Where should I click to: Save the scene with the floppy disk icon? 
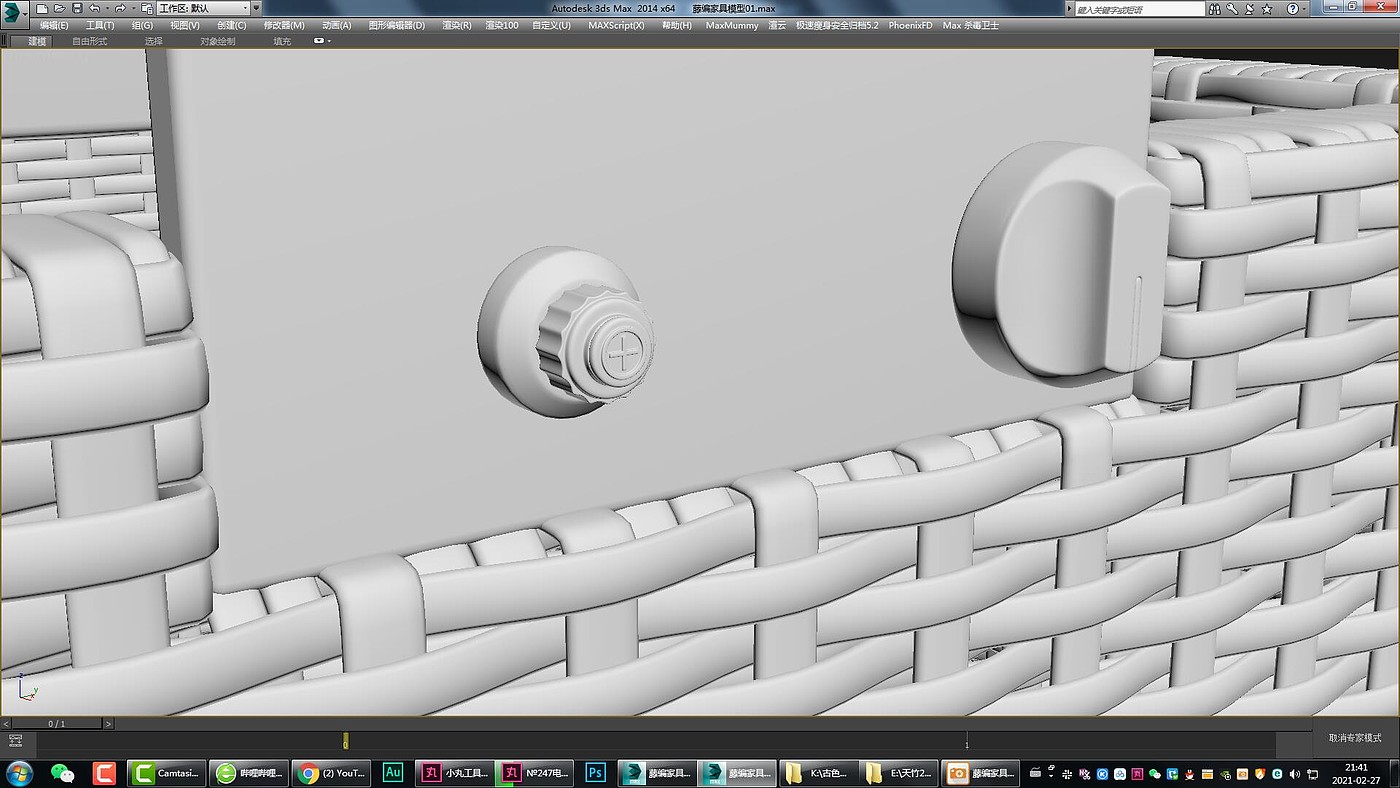[77, 8]
